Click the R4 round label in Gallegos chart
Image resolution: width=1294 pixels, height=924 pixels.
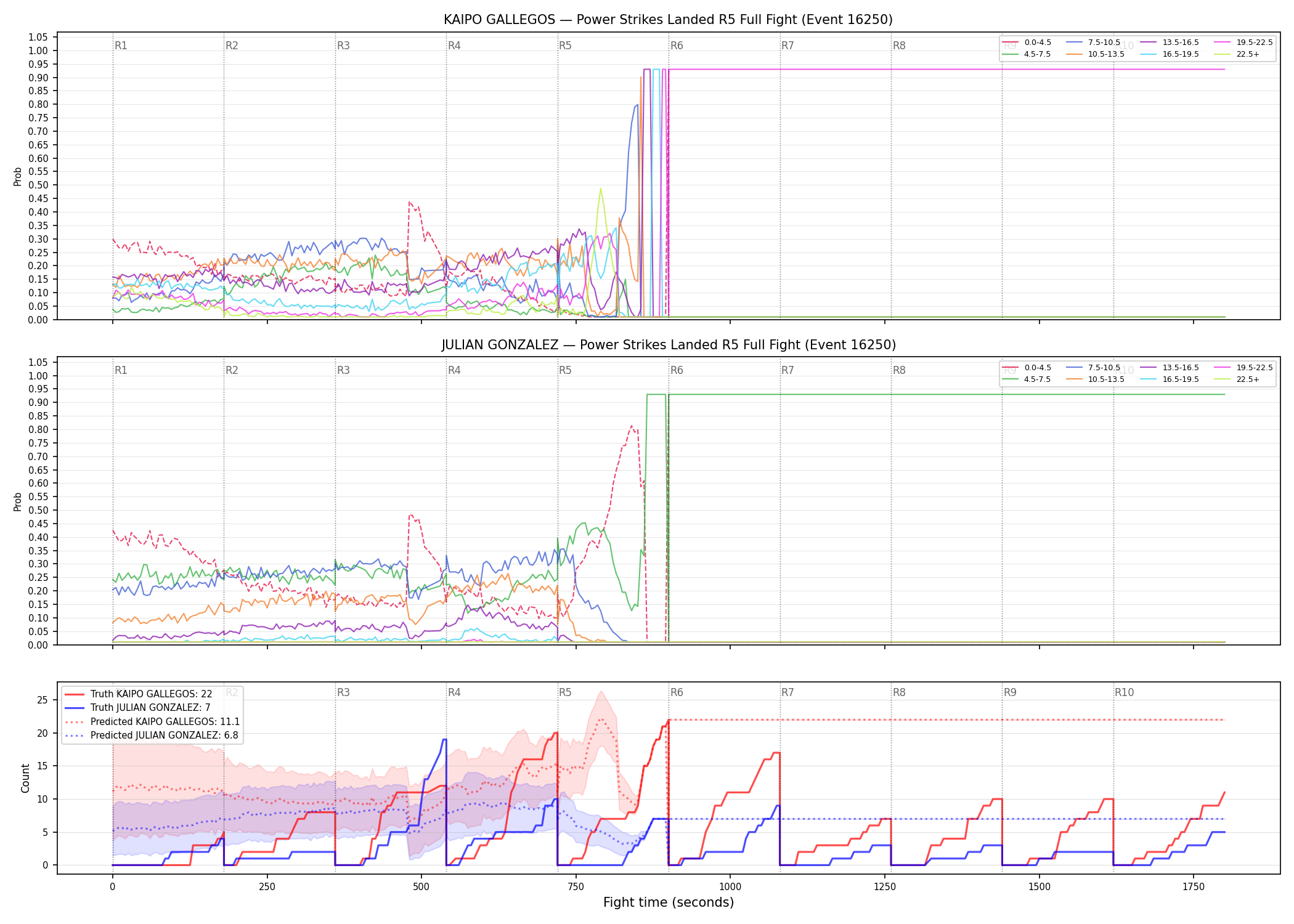(x=454, y=46)
